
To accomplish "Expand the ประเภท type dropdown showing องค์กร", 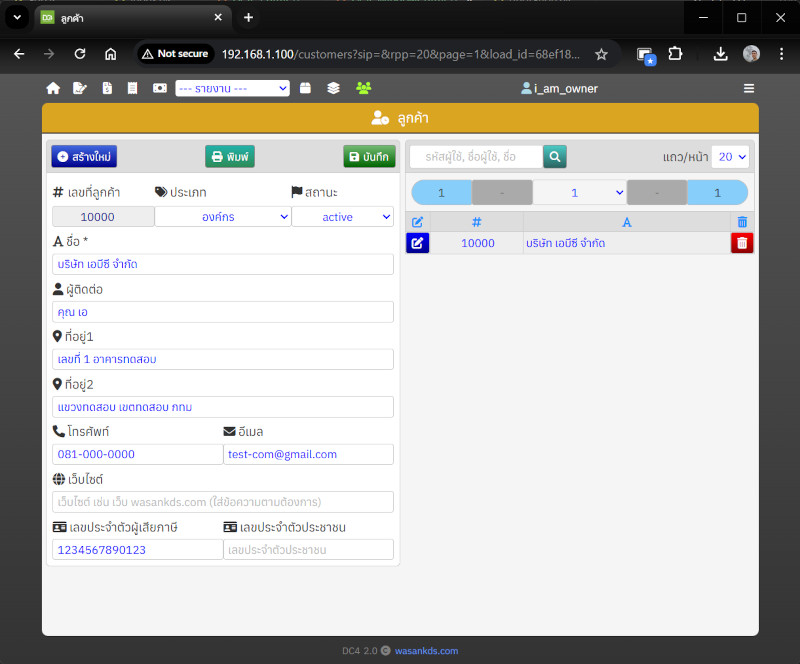I will coord(222,217).
